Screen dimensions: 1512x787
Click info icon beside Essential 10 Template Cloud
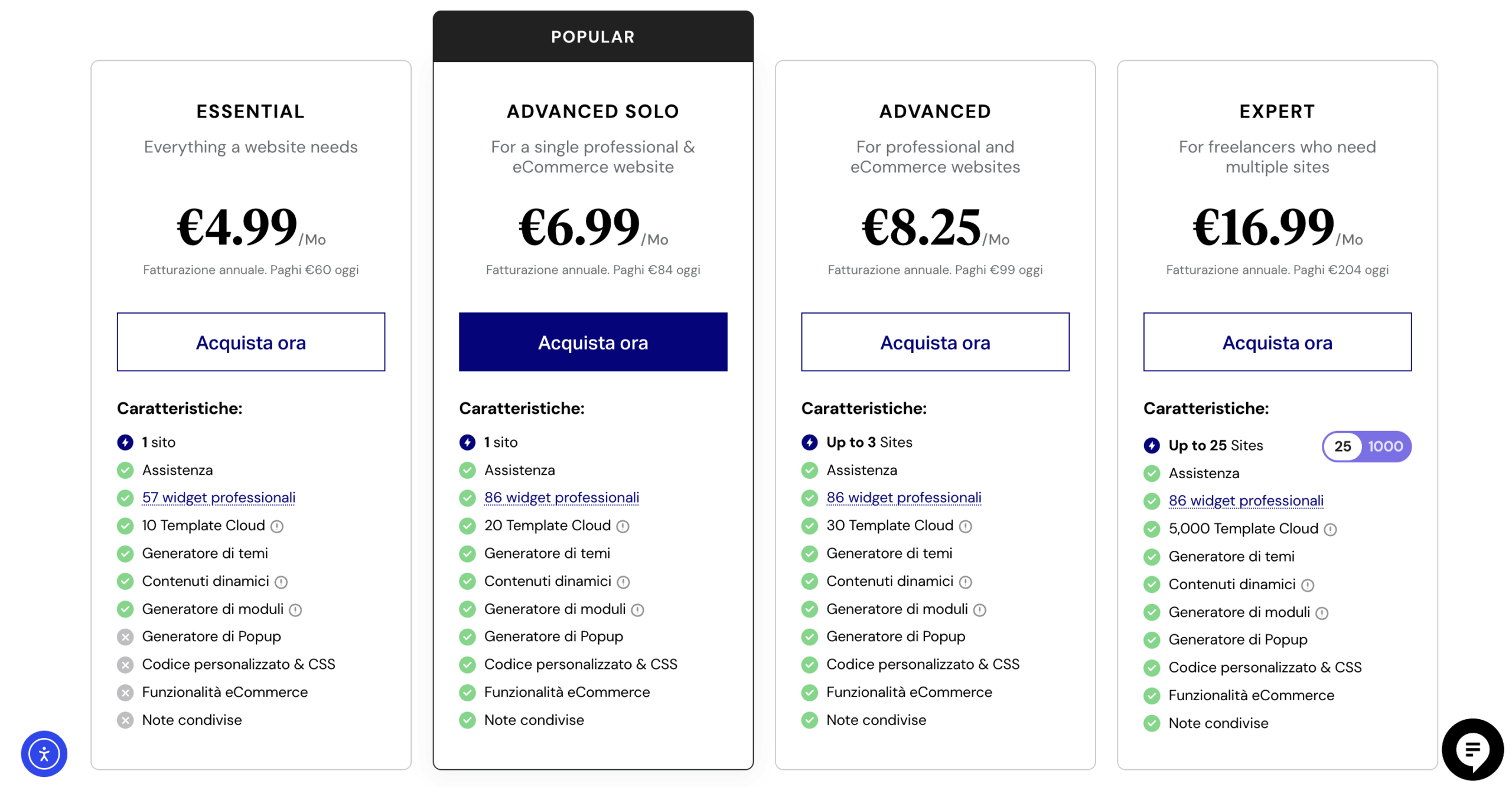[x=277, y=526]
